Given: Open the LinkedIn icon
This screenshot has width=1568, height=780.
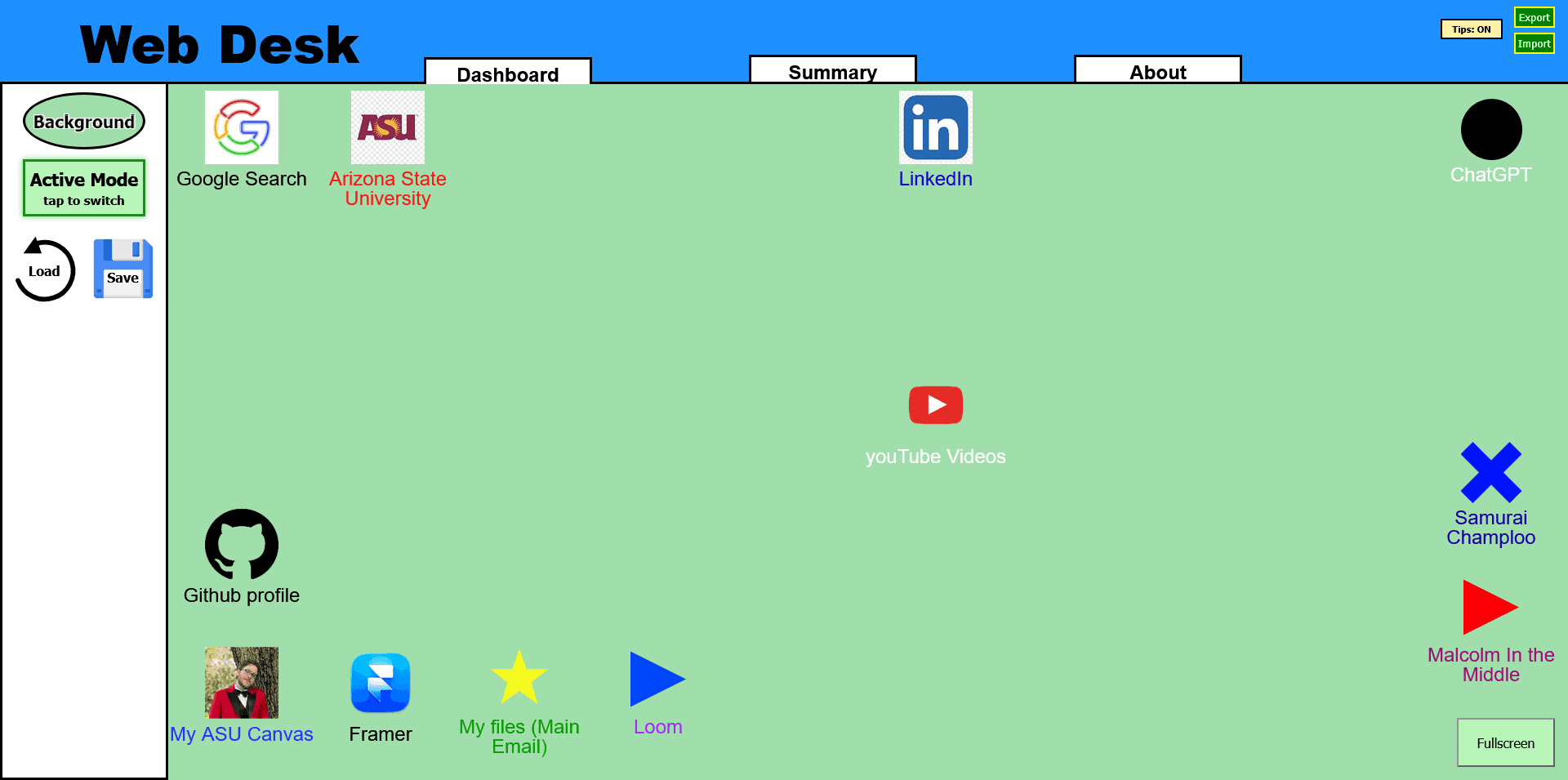Looking at the screenshot, I should point(936,127).
